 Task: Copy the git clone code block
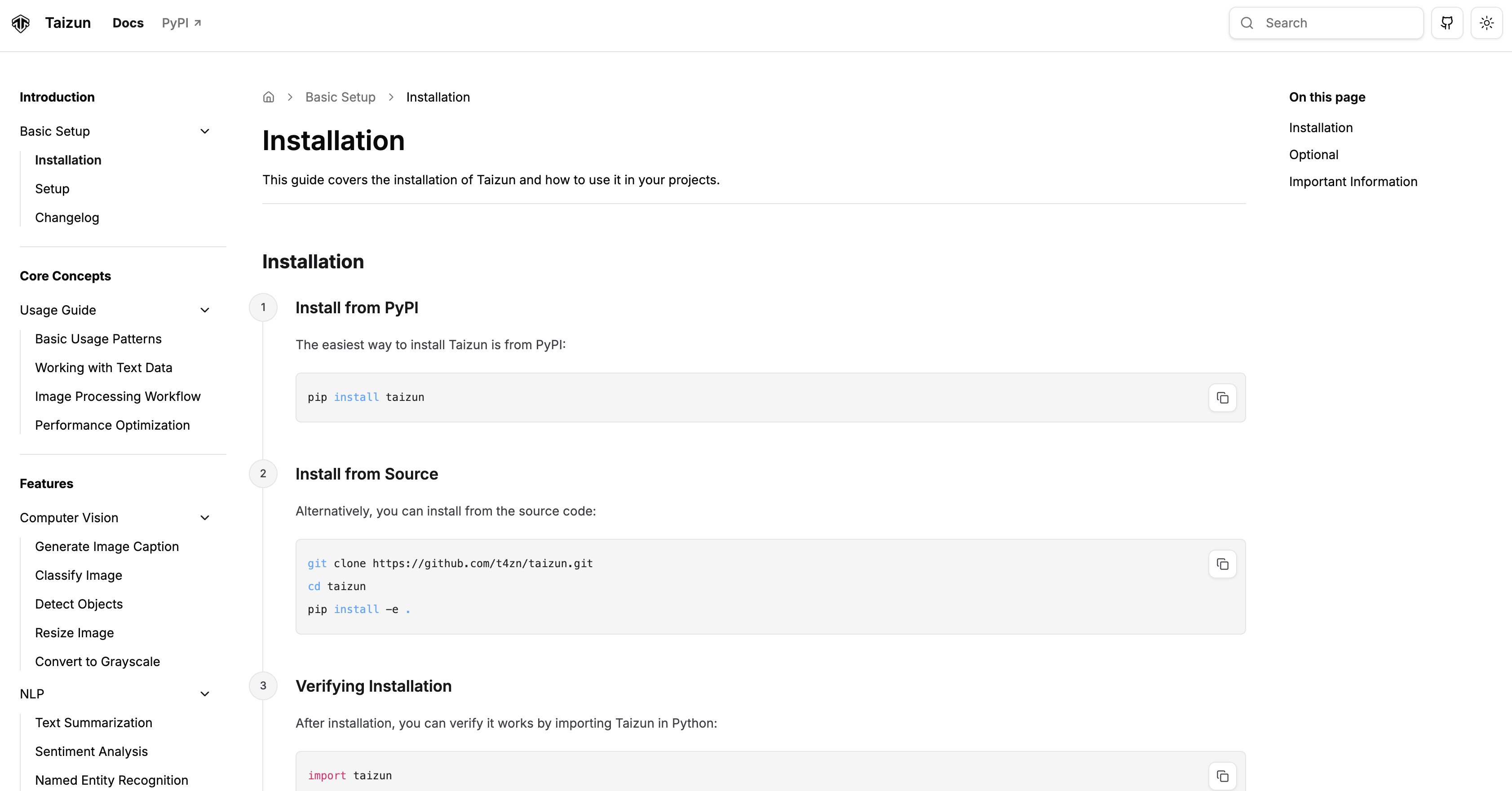(1222, 564)
